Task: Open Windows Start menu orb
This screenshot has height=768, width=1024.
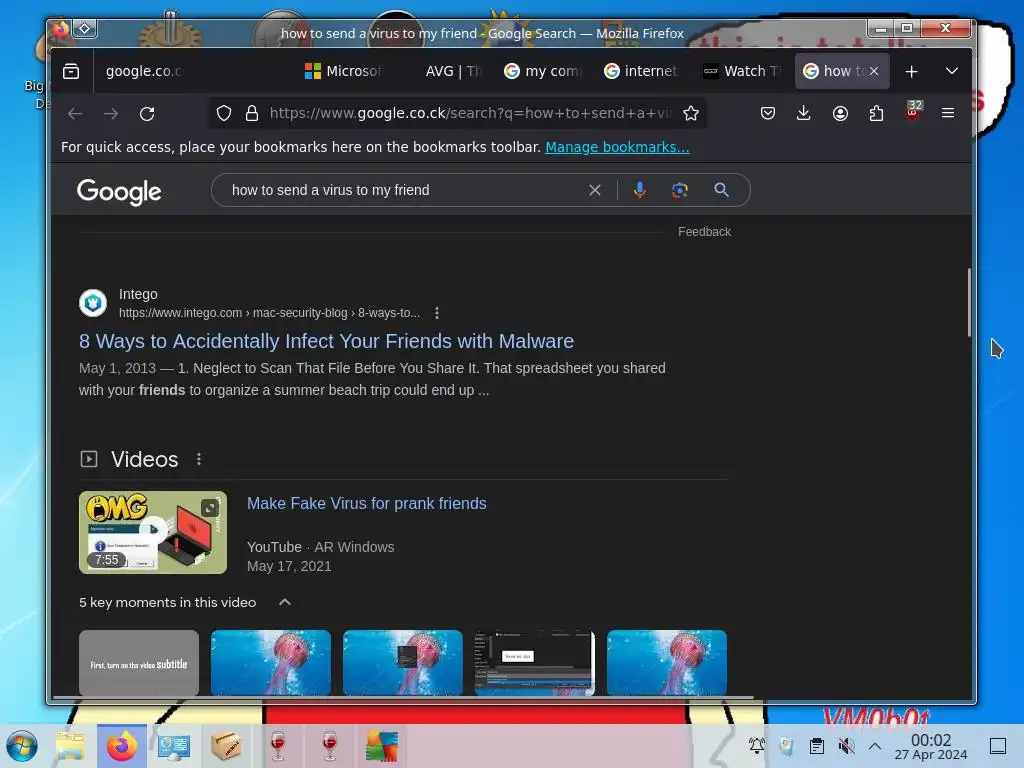Action: point(22,746)
